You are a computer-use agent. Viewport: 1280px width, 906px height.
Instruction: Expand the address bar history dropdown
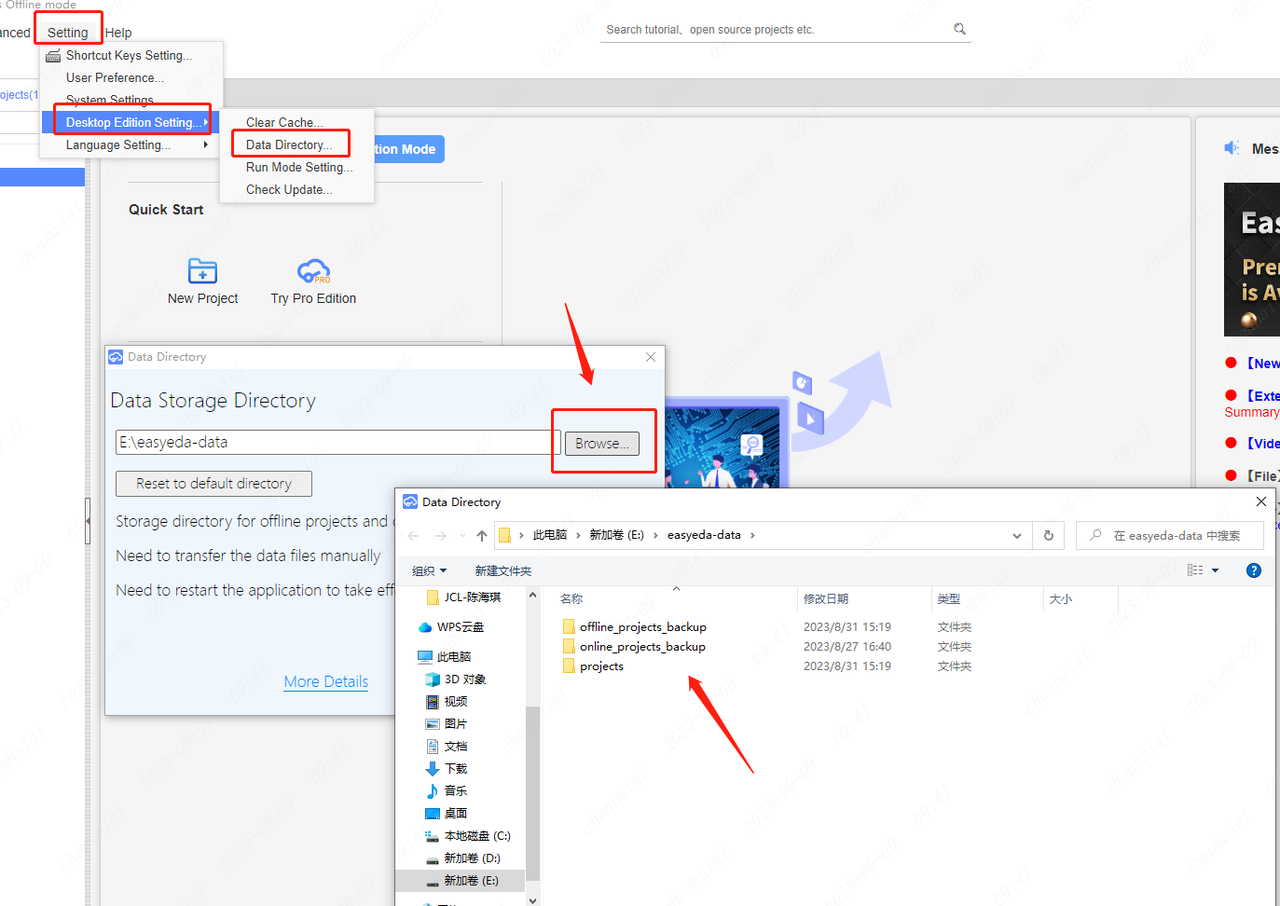[x=1018, y=535]
